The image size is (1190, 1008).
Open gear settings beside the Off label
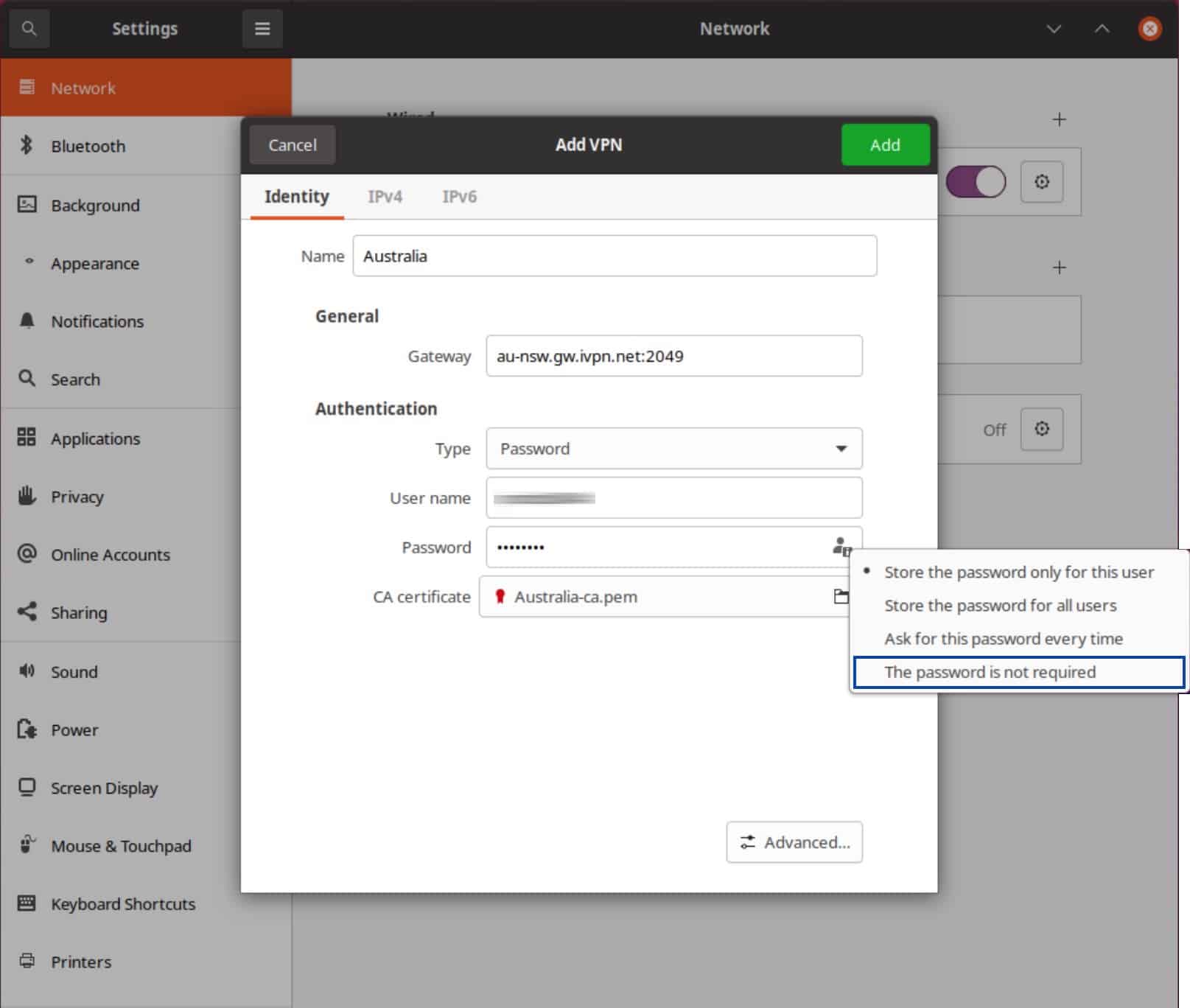pos(1041,428)
